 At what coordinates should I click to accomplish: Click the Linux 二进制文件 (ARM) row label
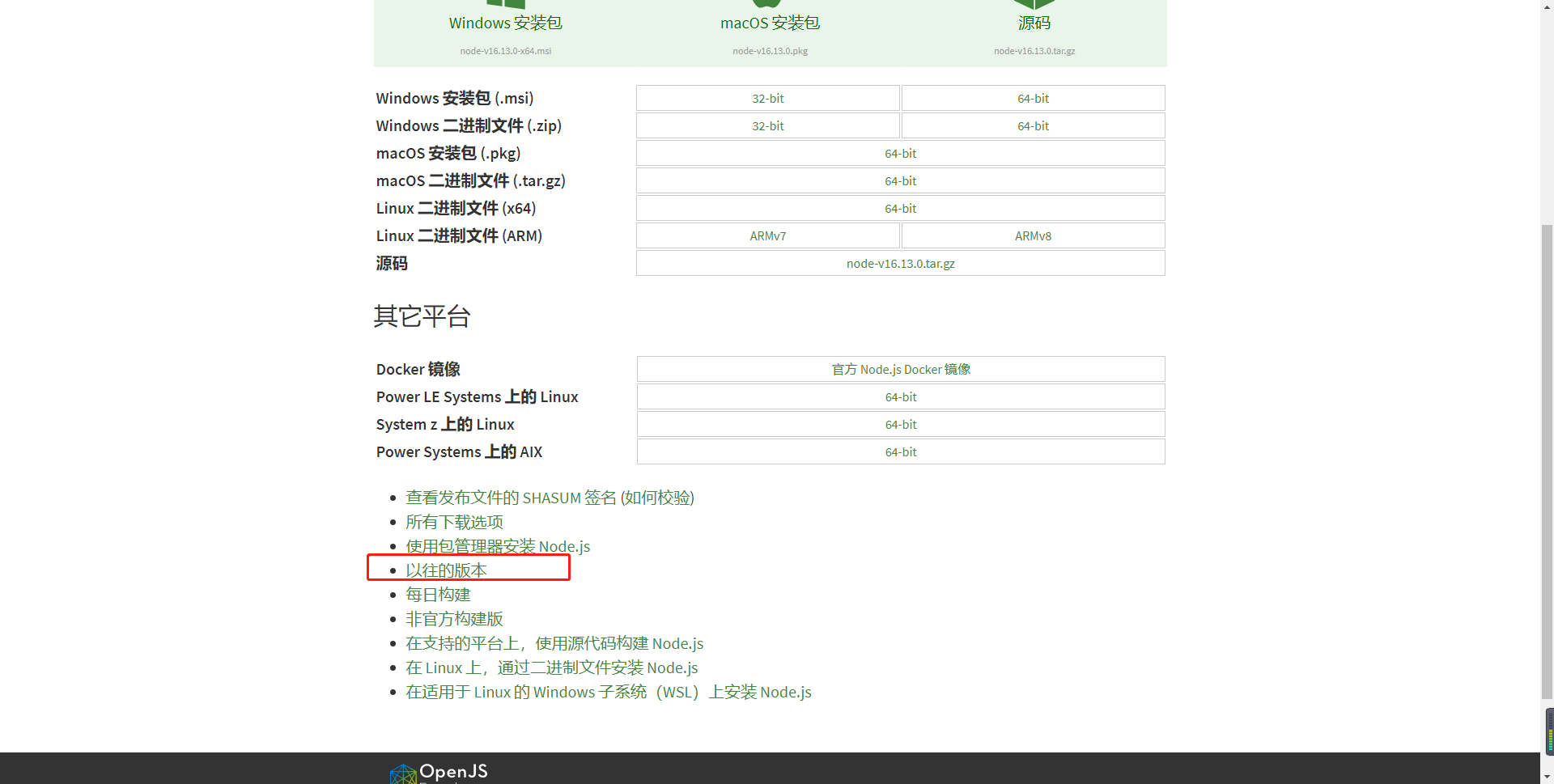459,235
